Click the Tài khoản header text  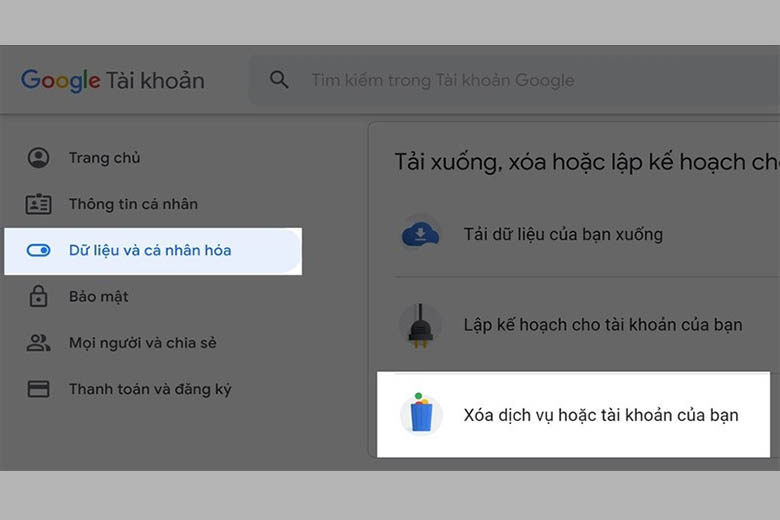[x=155, y=81]
